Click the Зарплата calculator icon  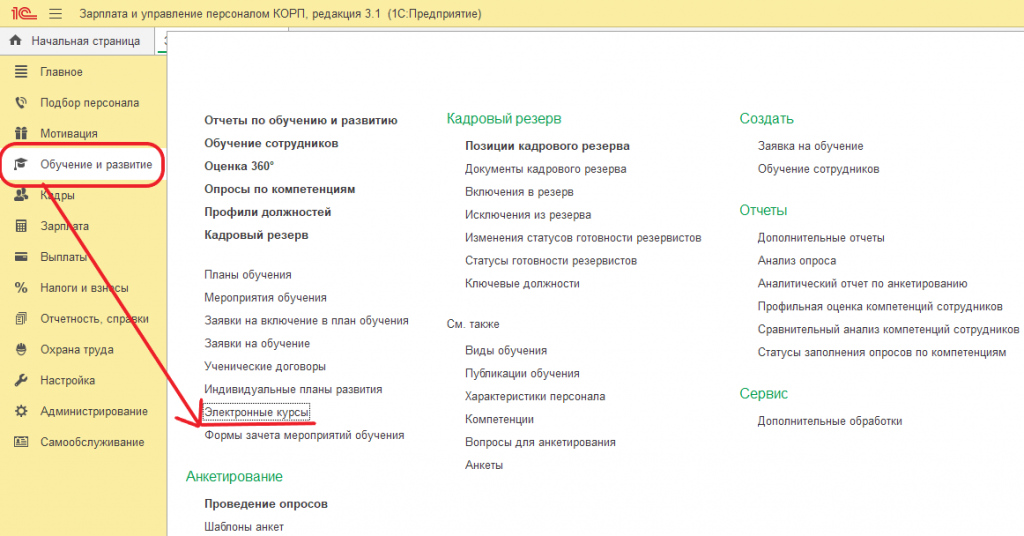pos(21,226)
